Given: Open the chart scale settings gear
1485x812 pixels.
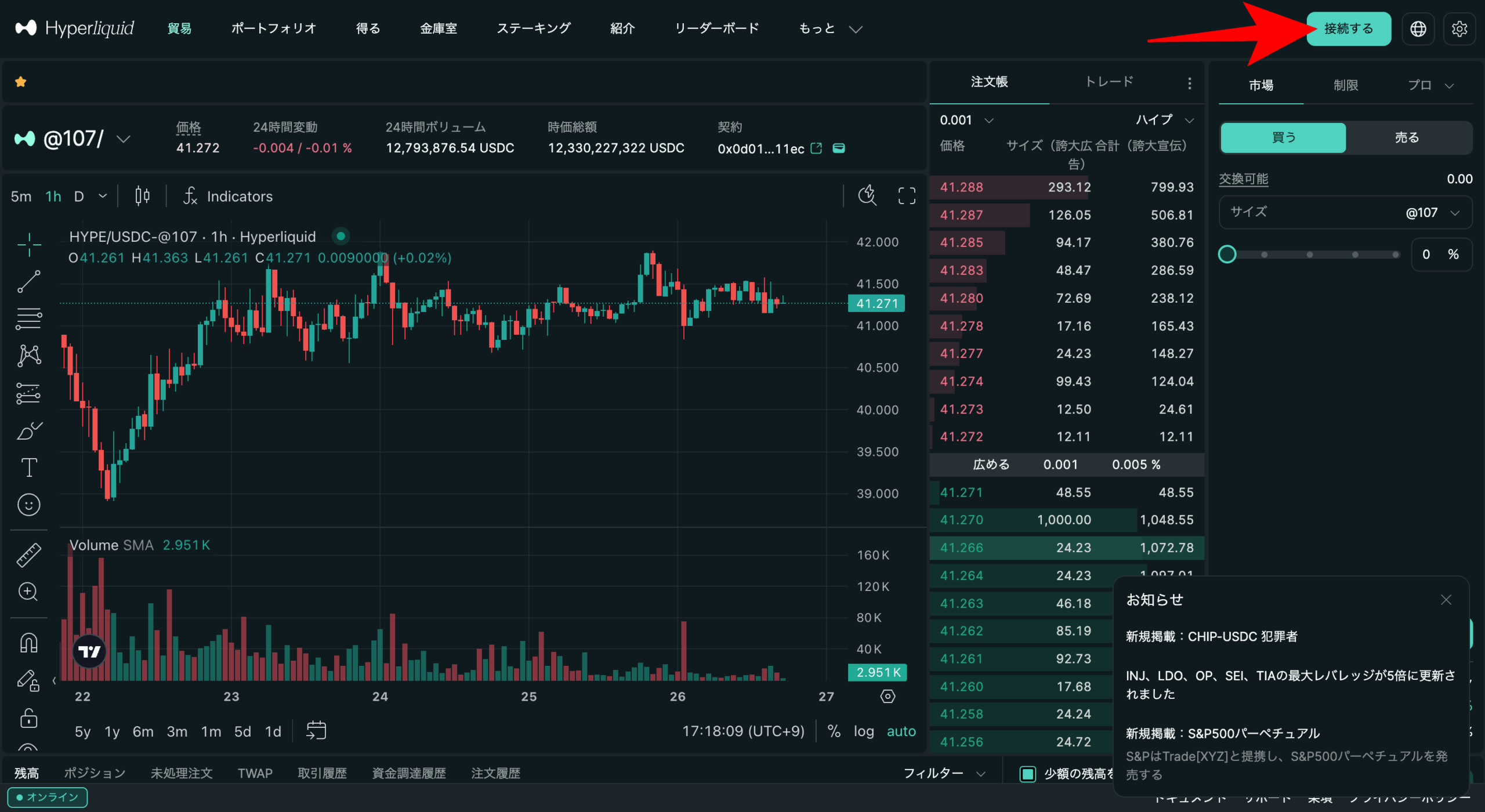Looking at the screenshot, I should (888, 696).
